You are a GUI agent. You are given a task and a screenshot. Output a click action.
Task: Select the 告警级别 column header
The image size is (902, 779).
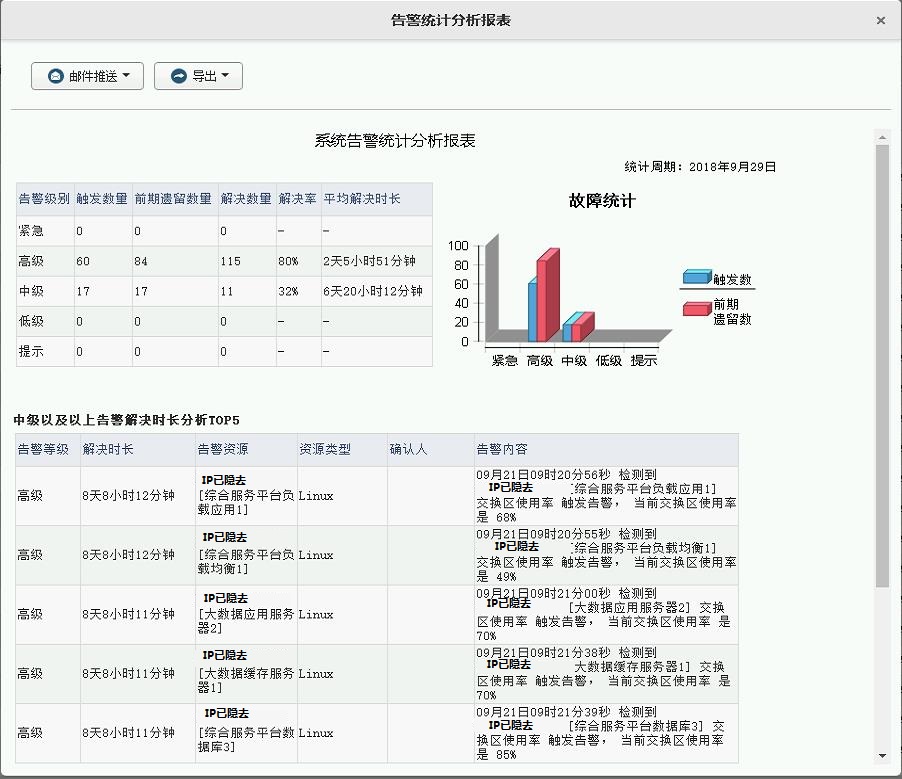tap(41, 199)
